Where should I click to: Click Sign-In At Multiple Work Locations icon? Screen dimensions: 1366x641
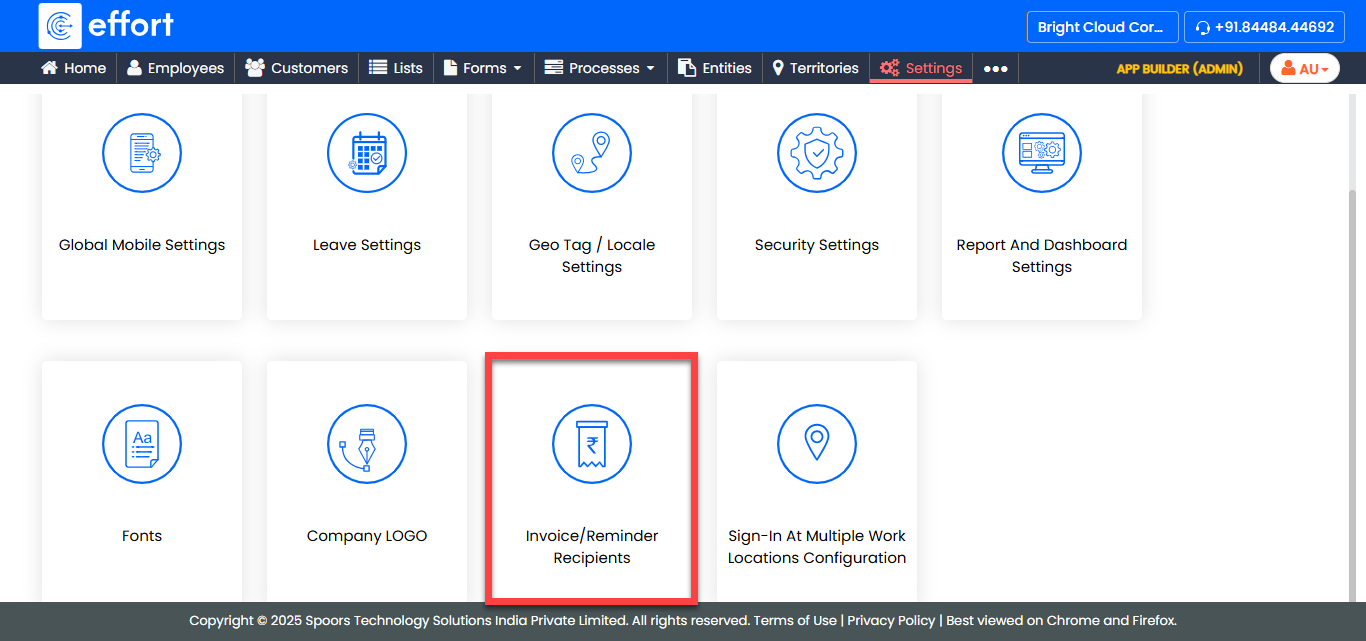pyautogui.click(x=817, y=444)
